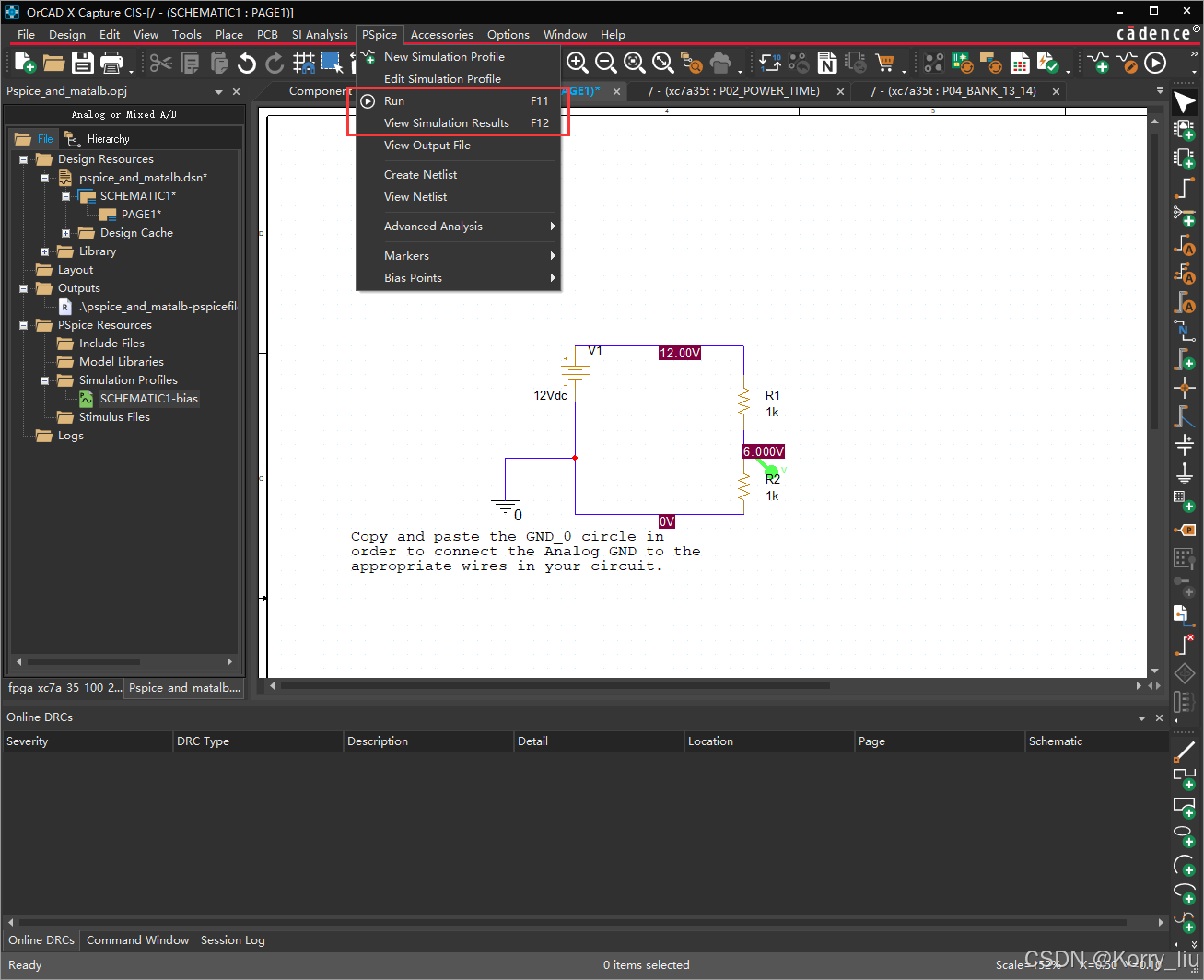Select Create Netlist from the PSpice menu
Viewport: 1204px width, 980px height.
(420, 174)
